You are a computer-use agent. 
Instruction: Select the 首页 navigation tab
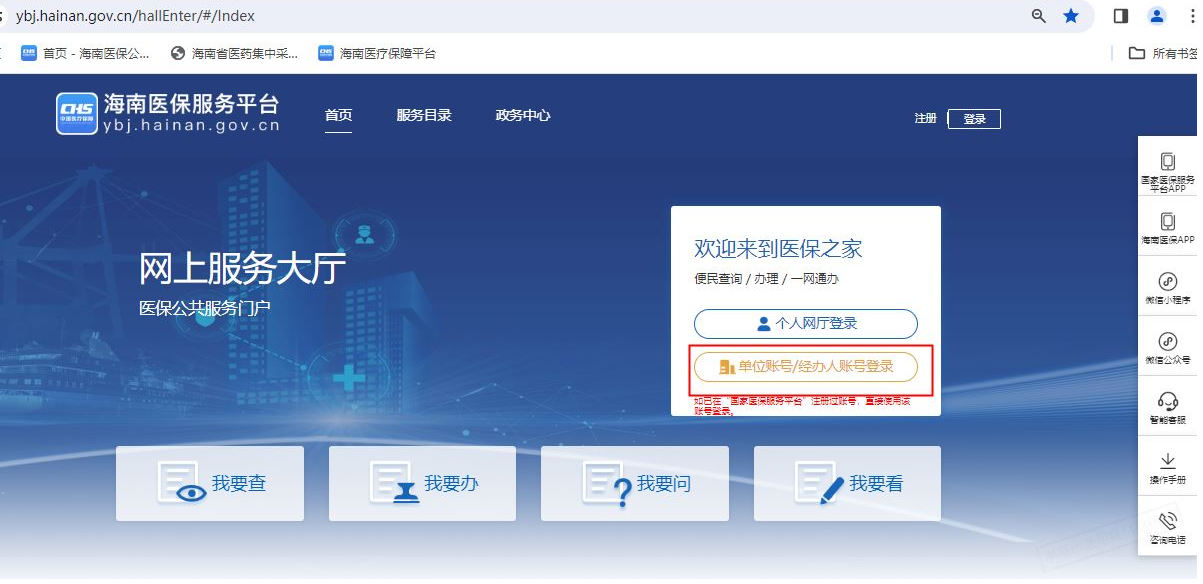coord(338,116)
